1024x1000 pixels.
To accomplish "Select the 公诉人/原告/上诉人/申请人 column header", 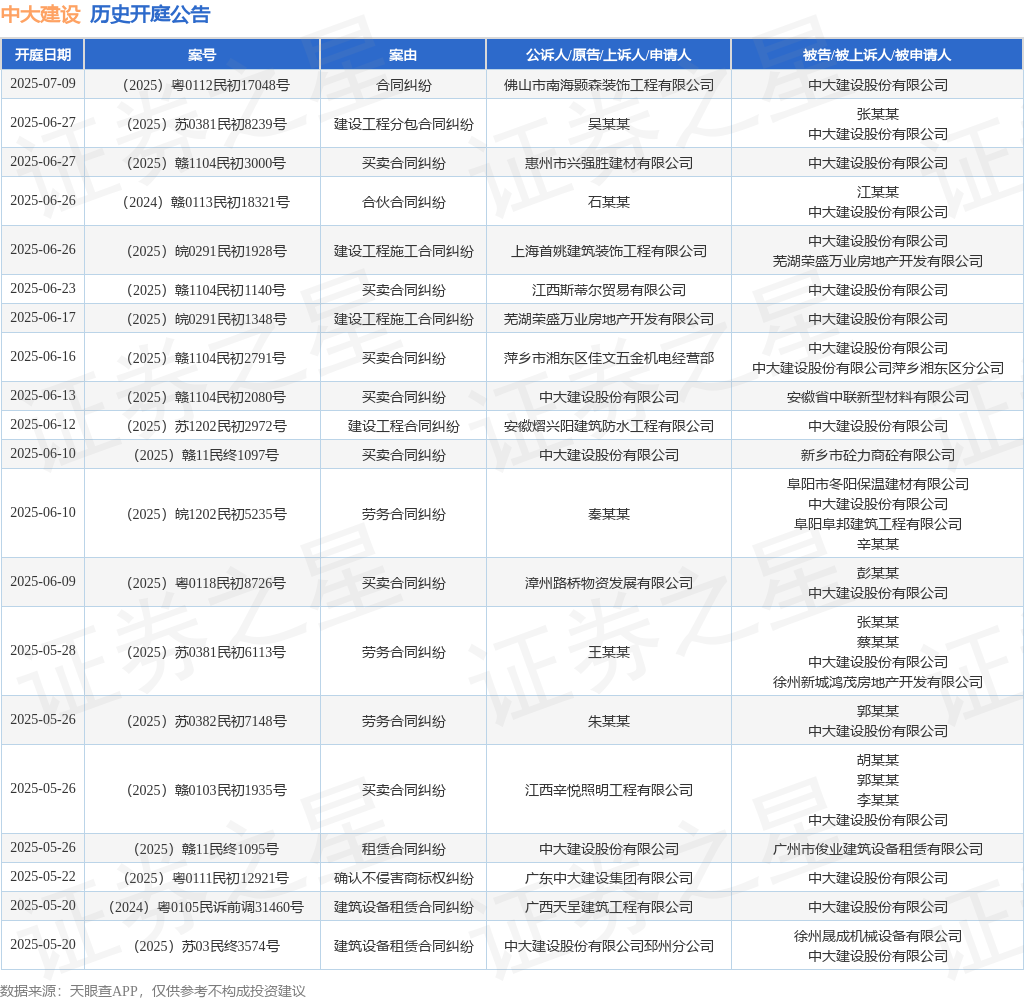I will (609, 55).
